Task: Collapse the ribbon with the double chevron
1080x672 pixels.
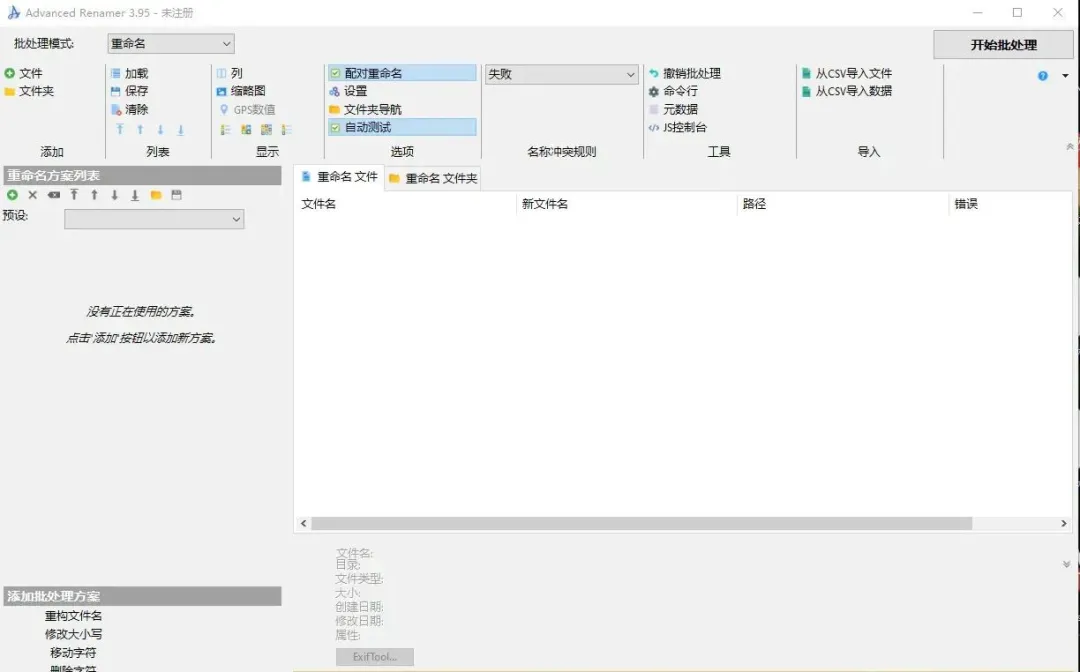Action: tap(1070, 147)
